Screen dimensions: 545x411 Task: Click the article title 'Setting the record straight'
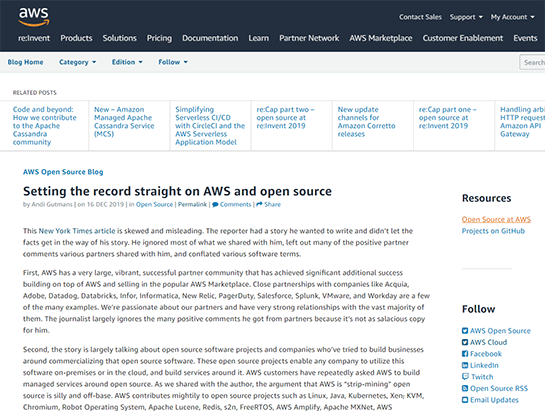(177, 191)
